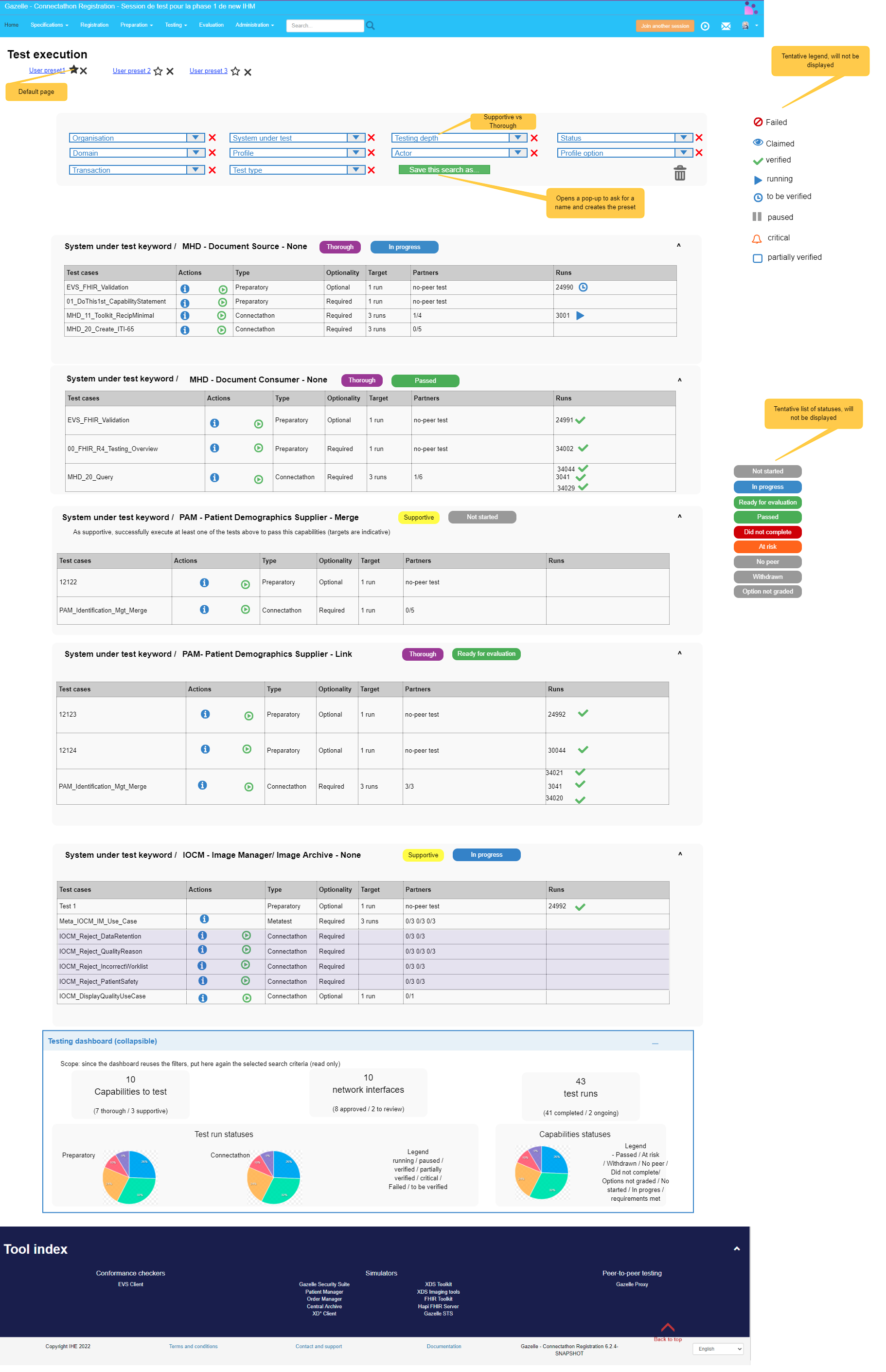Load User preset1 link
The image size is (886, 1372).
(47, 70)
